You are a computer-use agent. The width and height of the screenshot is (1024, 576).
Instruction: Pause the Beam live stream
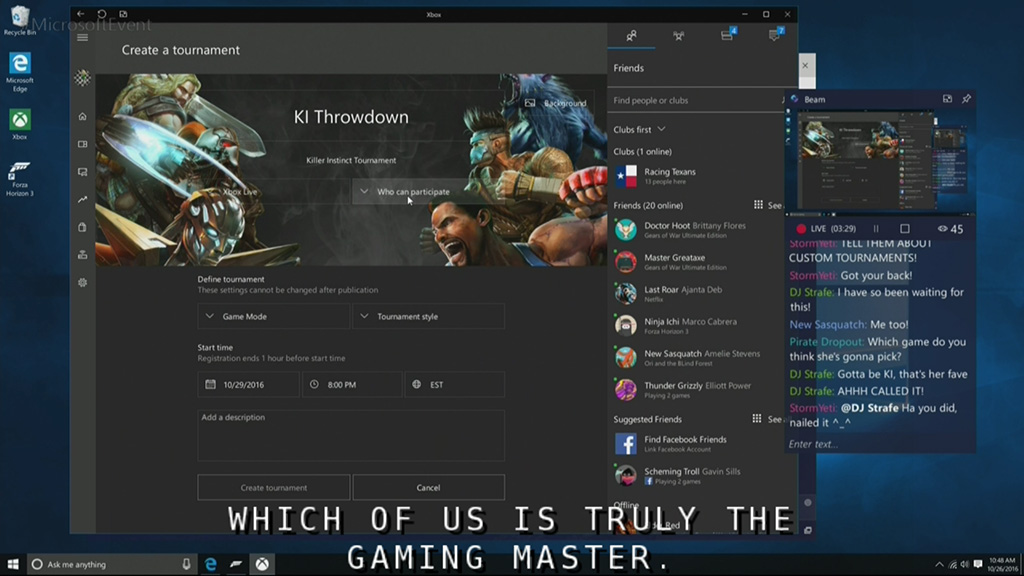click(x=876, y=229)
